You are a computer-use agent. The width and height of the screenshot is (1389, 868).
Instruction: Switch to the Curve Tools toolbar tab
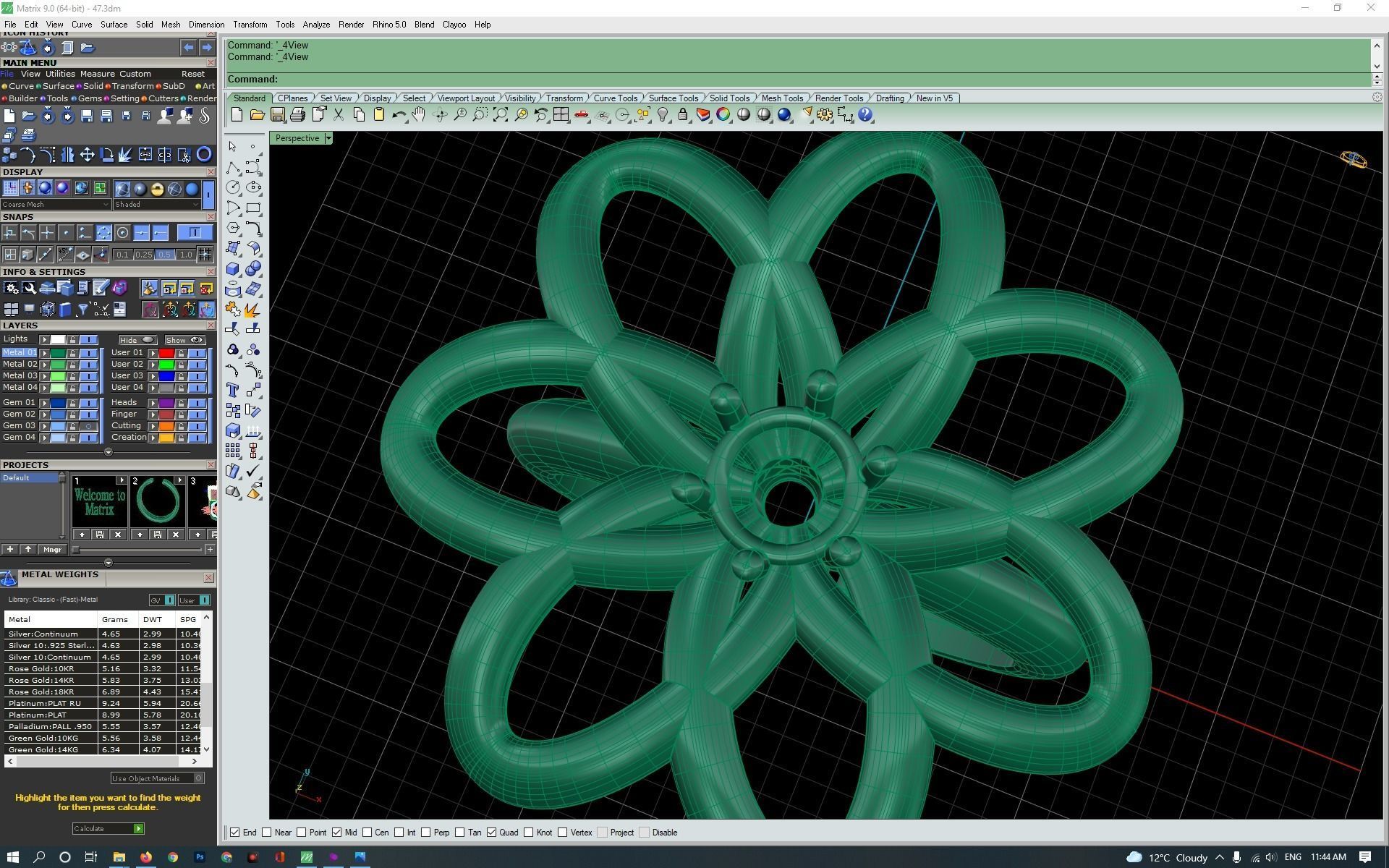tap(615, 98)
